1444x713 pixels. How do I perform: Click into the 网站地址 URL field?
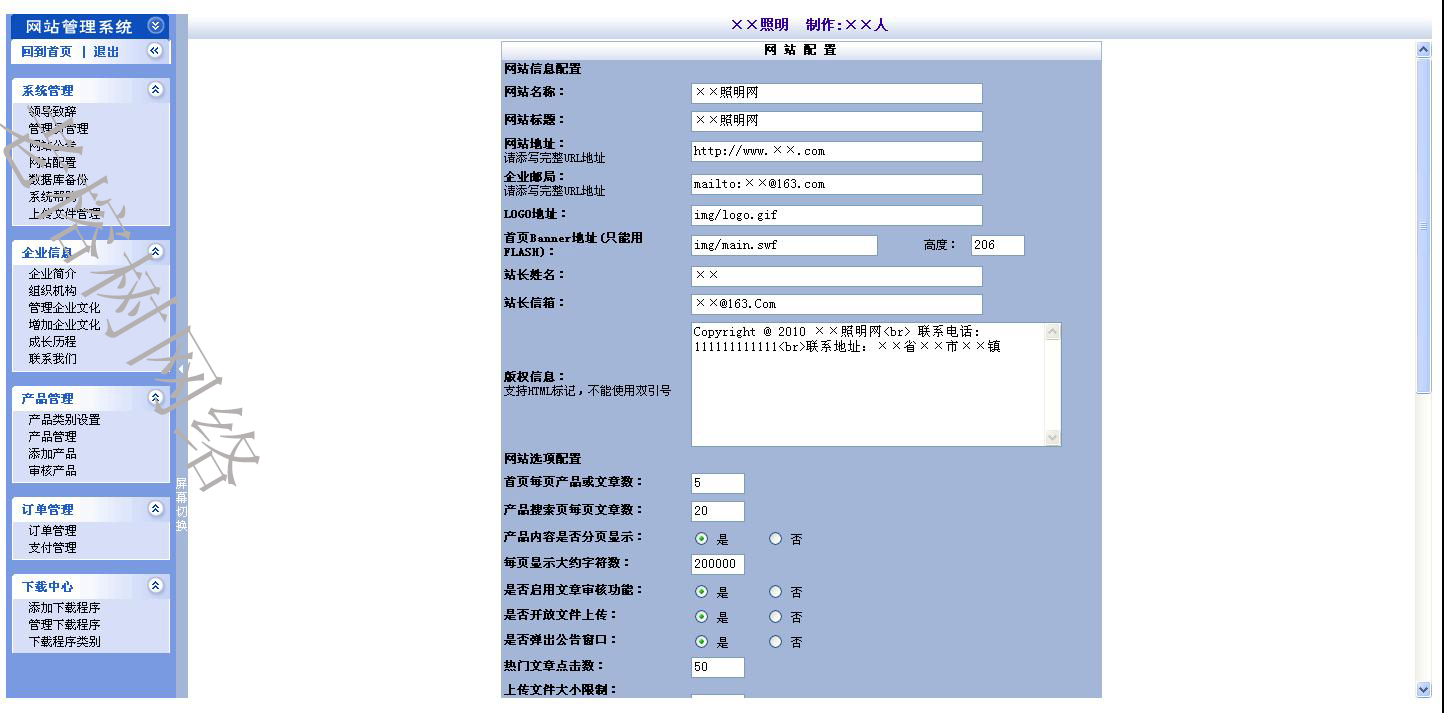[837, 151]
